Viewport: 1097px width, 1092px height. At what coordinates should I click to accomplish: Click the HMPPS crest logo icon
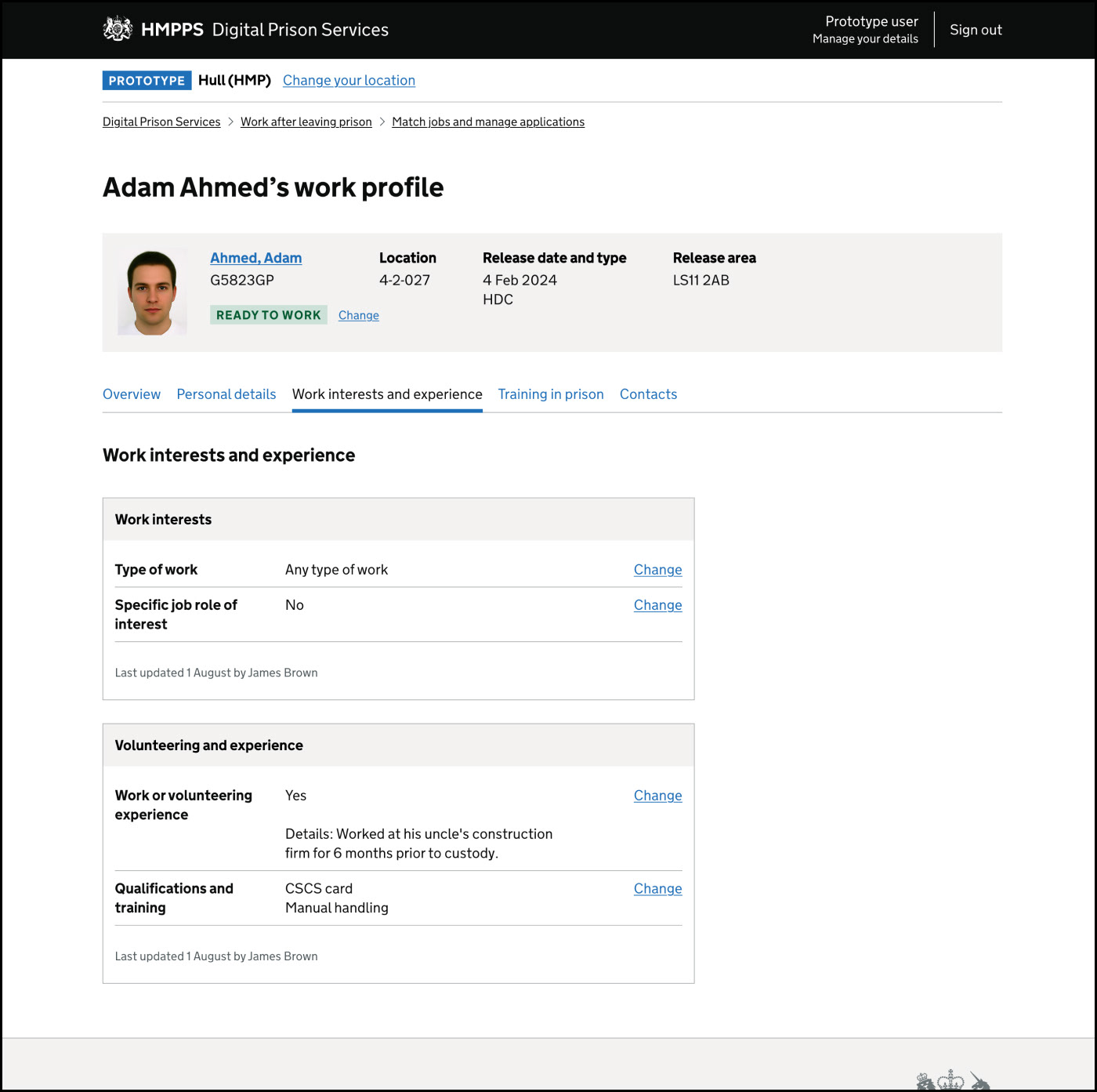[118, 29]
